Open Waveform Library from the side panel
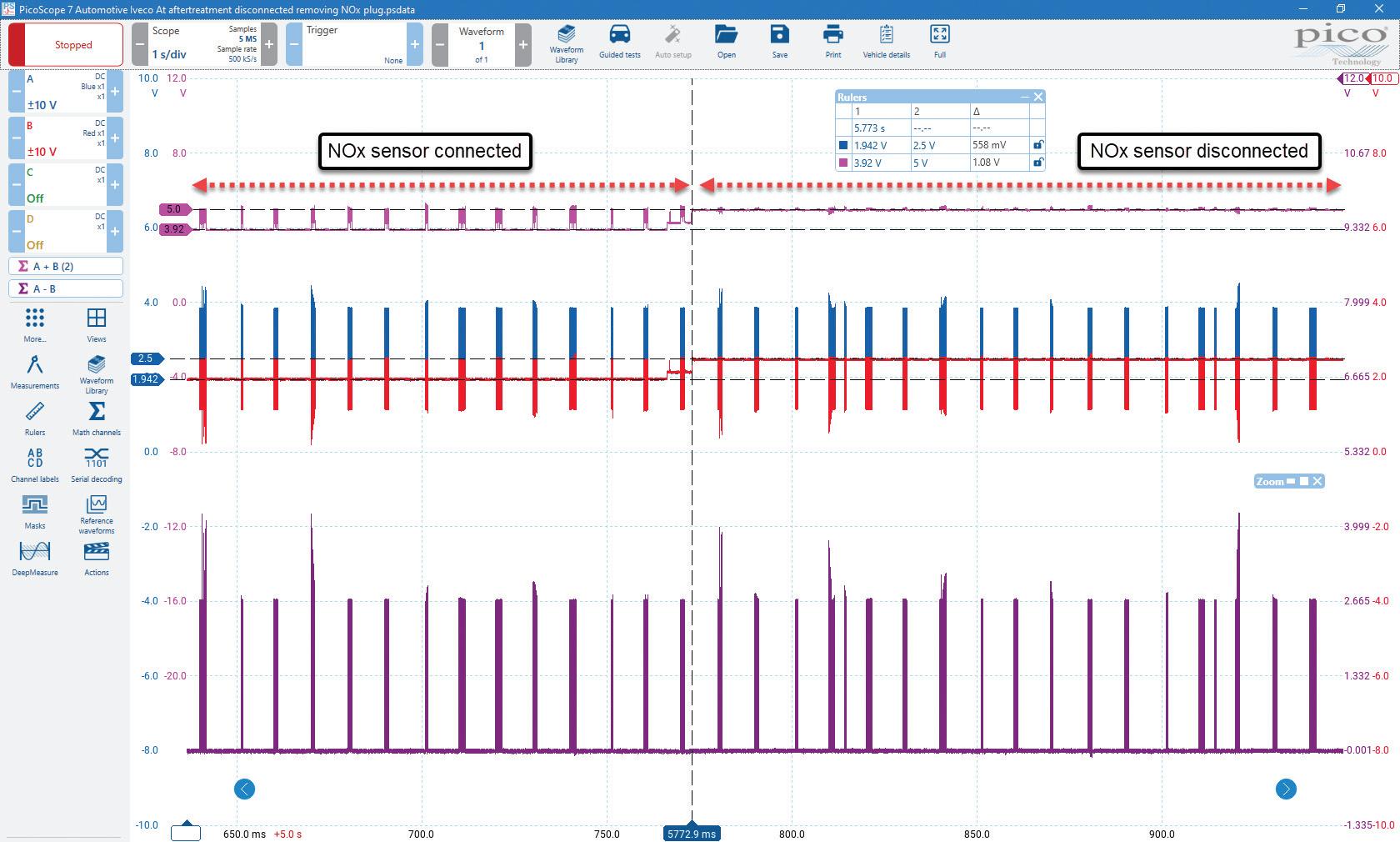This screenshot has height=842, width=1400. 97,374
